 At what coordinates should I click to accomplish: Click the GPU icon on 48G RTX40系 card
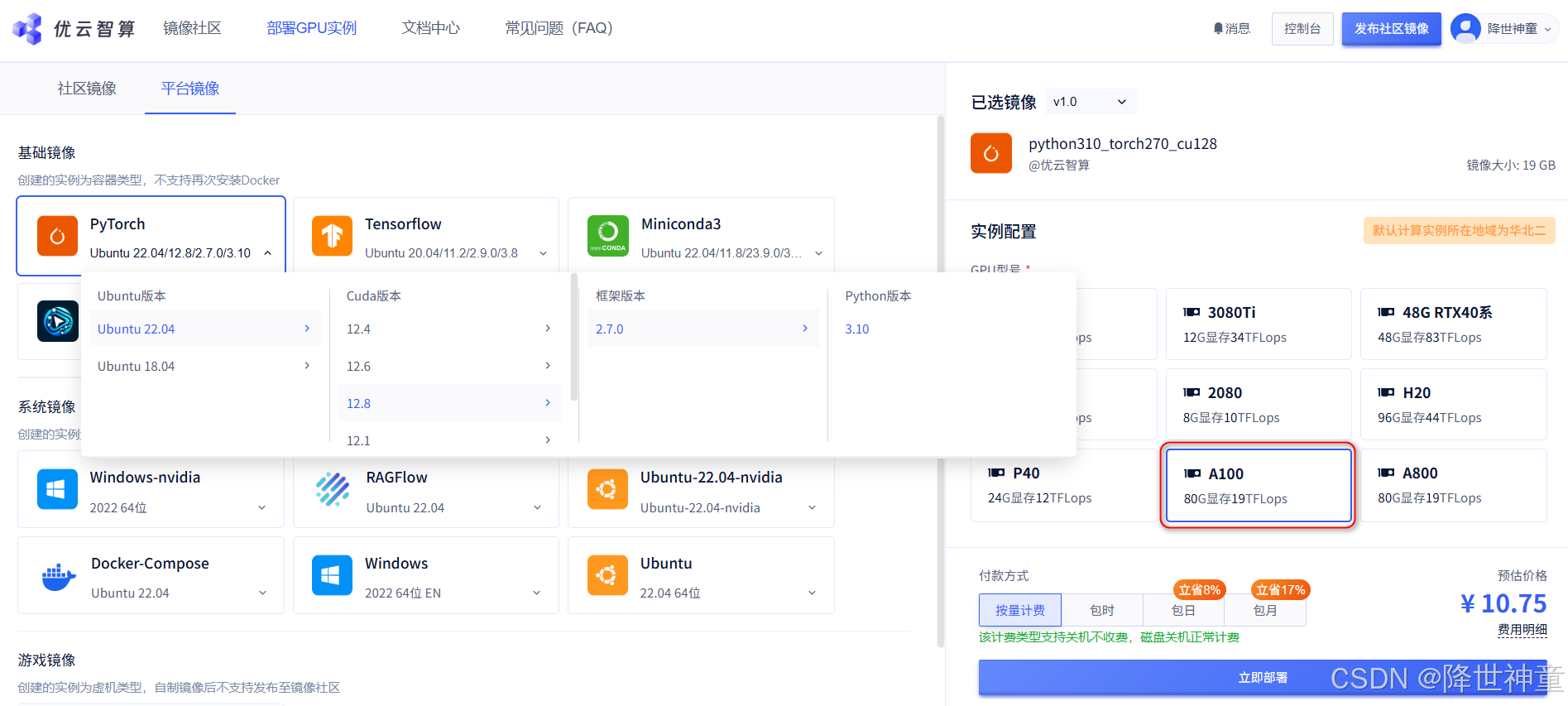[x=1386, y=312]
